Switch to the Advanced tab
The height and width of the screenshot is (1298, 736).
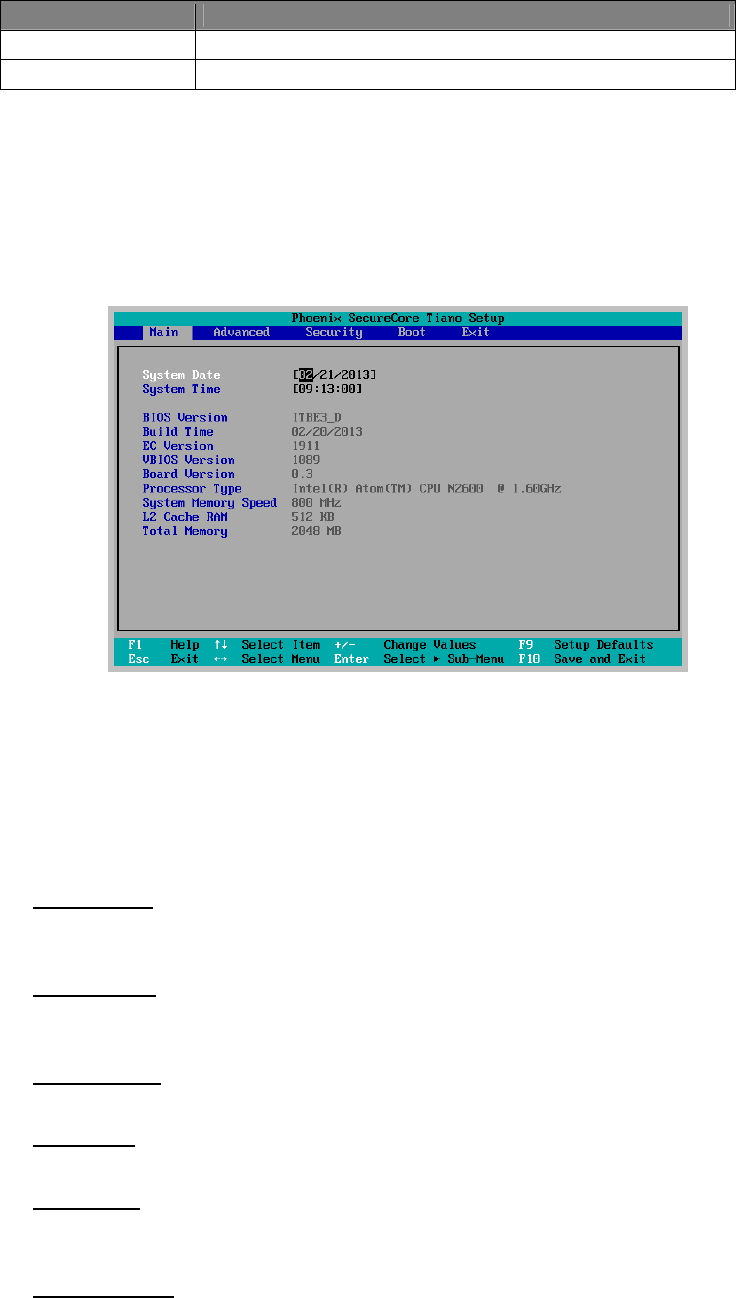click(241, 332)
